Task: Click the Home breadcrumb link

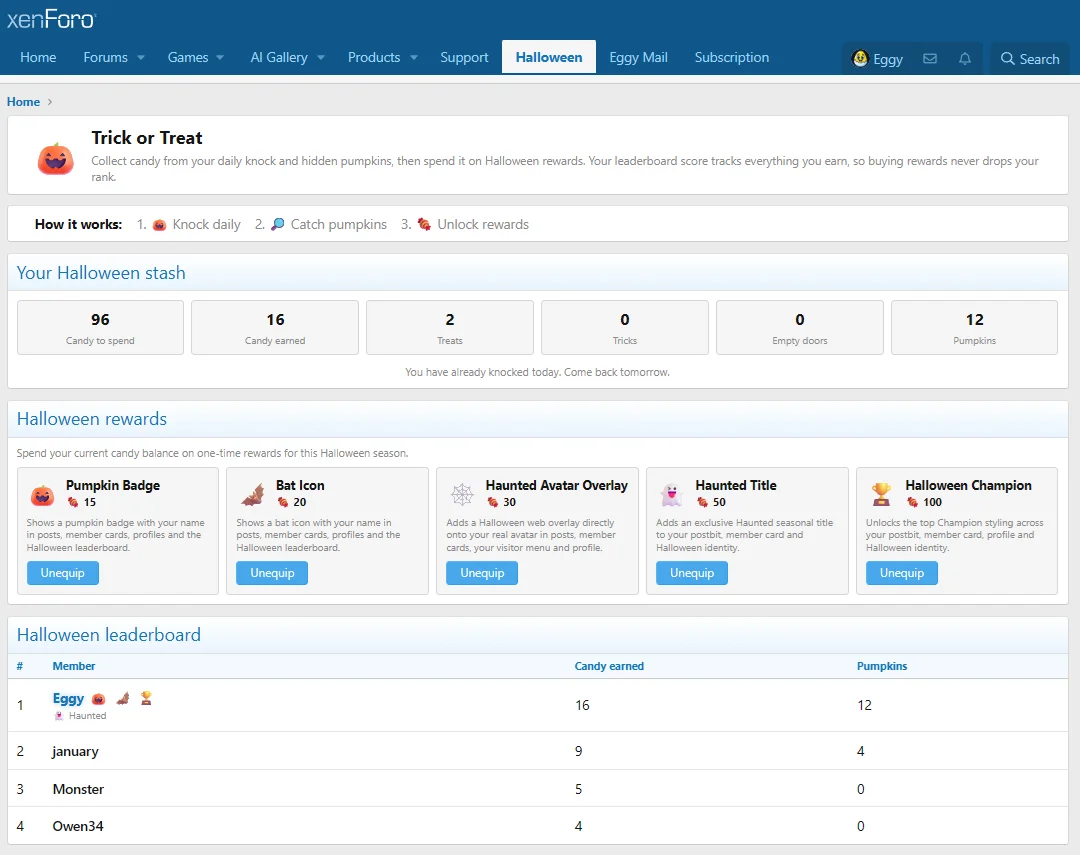Action: tap(23, 102)
